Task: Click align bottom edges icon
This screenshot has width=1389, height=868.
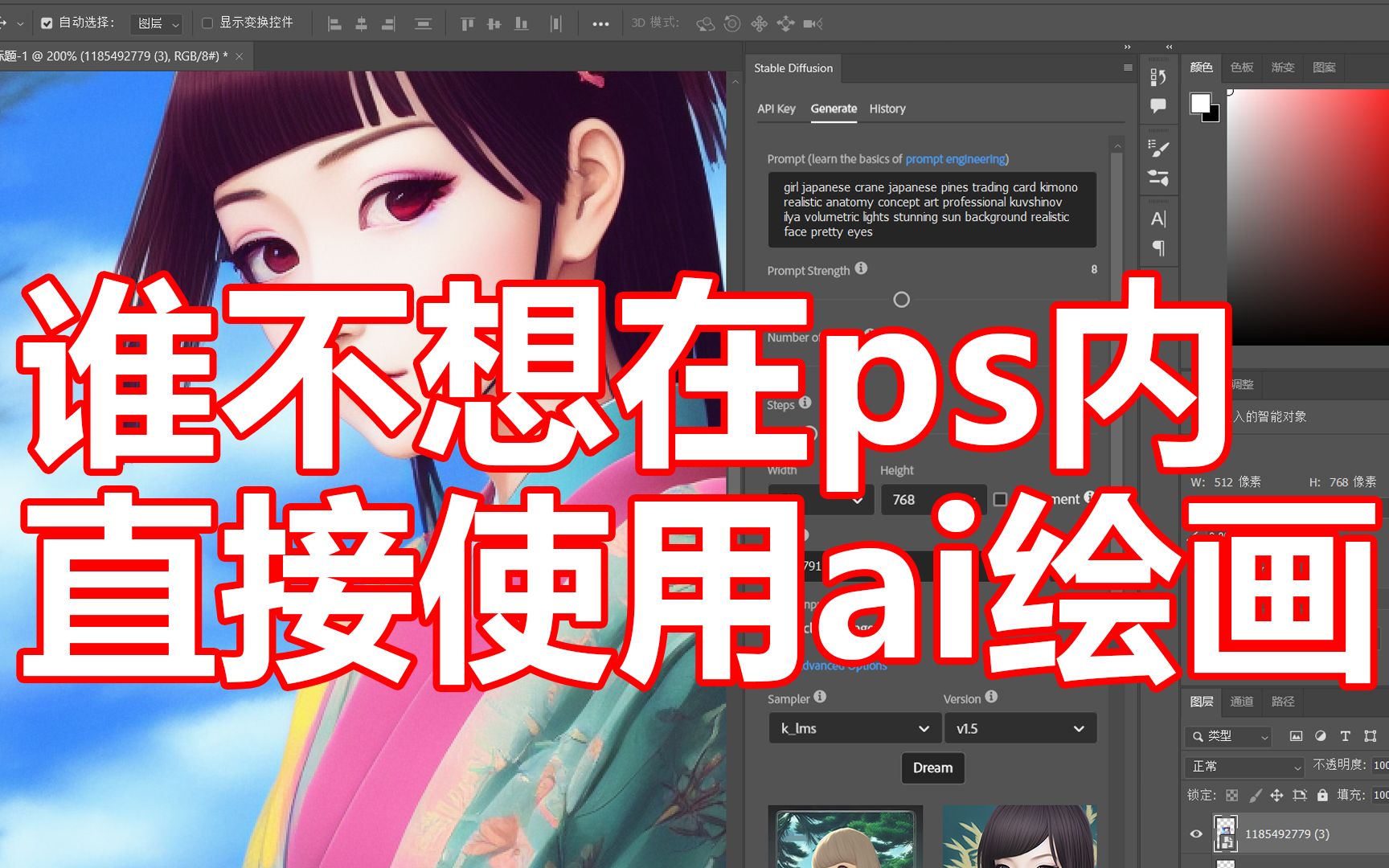Action: coord(521,24)
